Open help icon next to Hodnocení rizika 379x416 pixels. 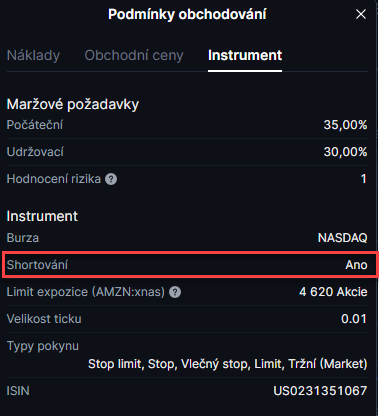[111, 179]
